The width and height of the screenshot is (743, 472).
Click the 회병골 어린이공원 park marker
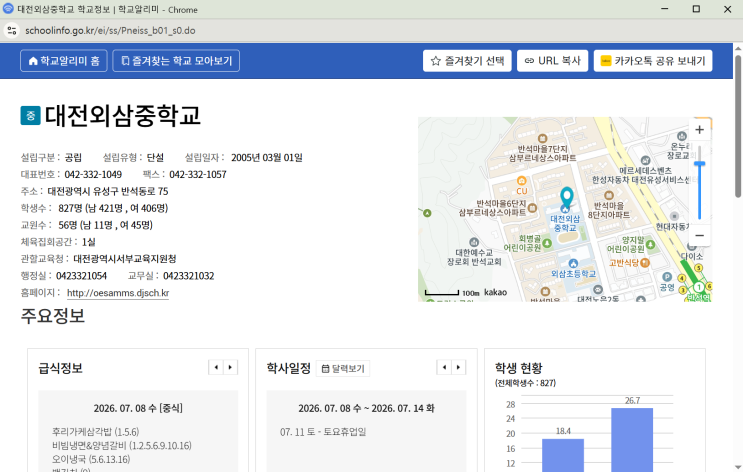point(547,243)
